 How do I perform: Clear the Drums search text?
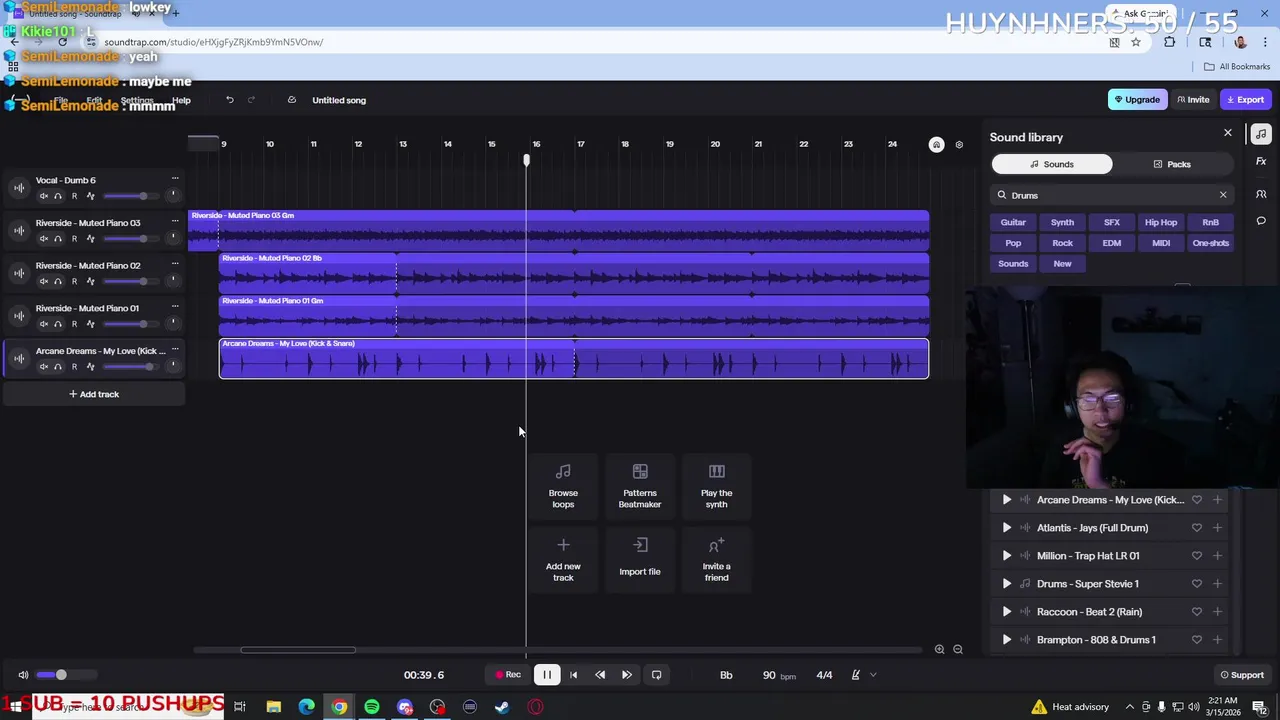point(1222,195)
